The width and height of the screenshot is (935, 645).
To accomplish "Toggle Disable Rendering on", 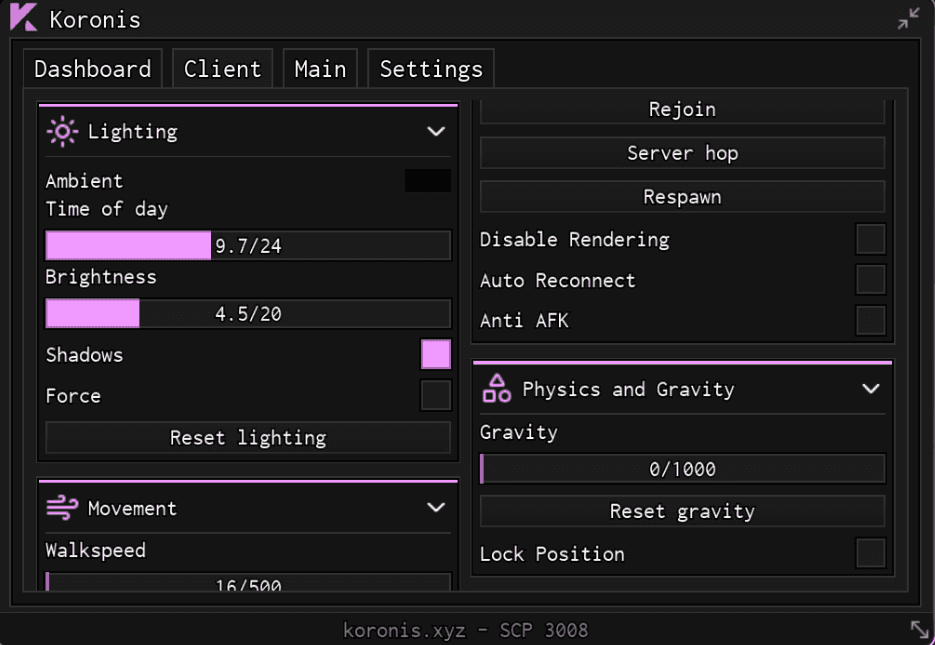I will tap(871, 239).
